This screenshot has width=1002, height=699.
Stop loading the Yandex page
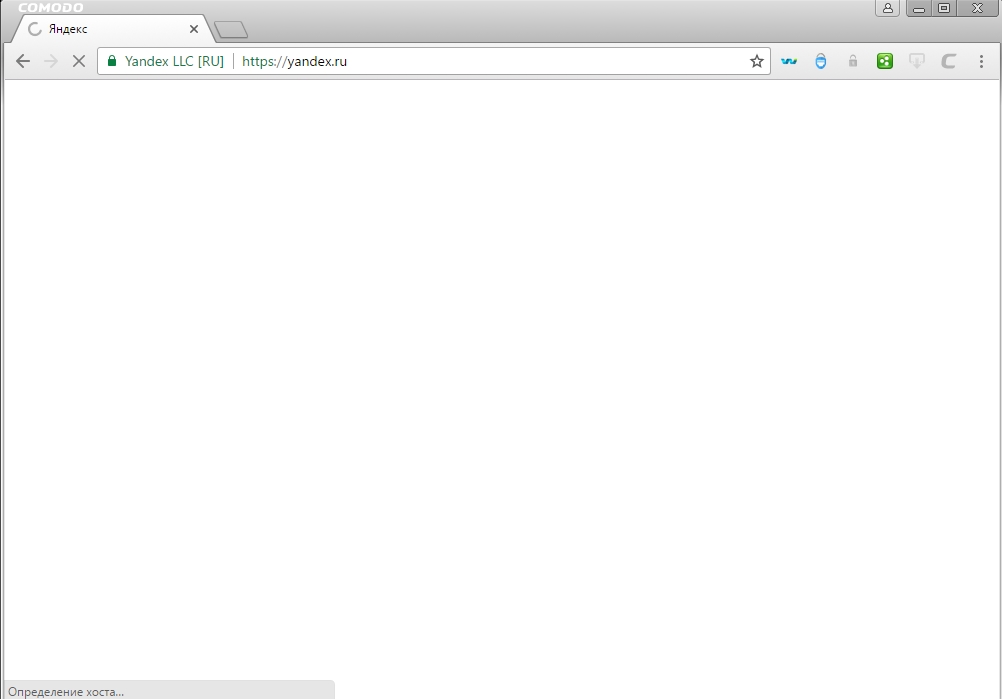(x=79, y=61)
